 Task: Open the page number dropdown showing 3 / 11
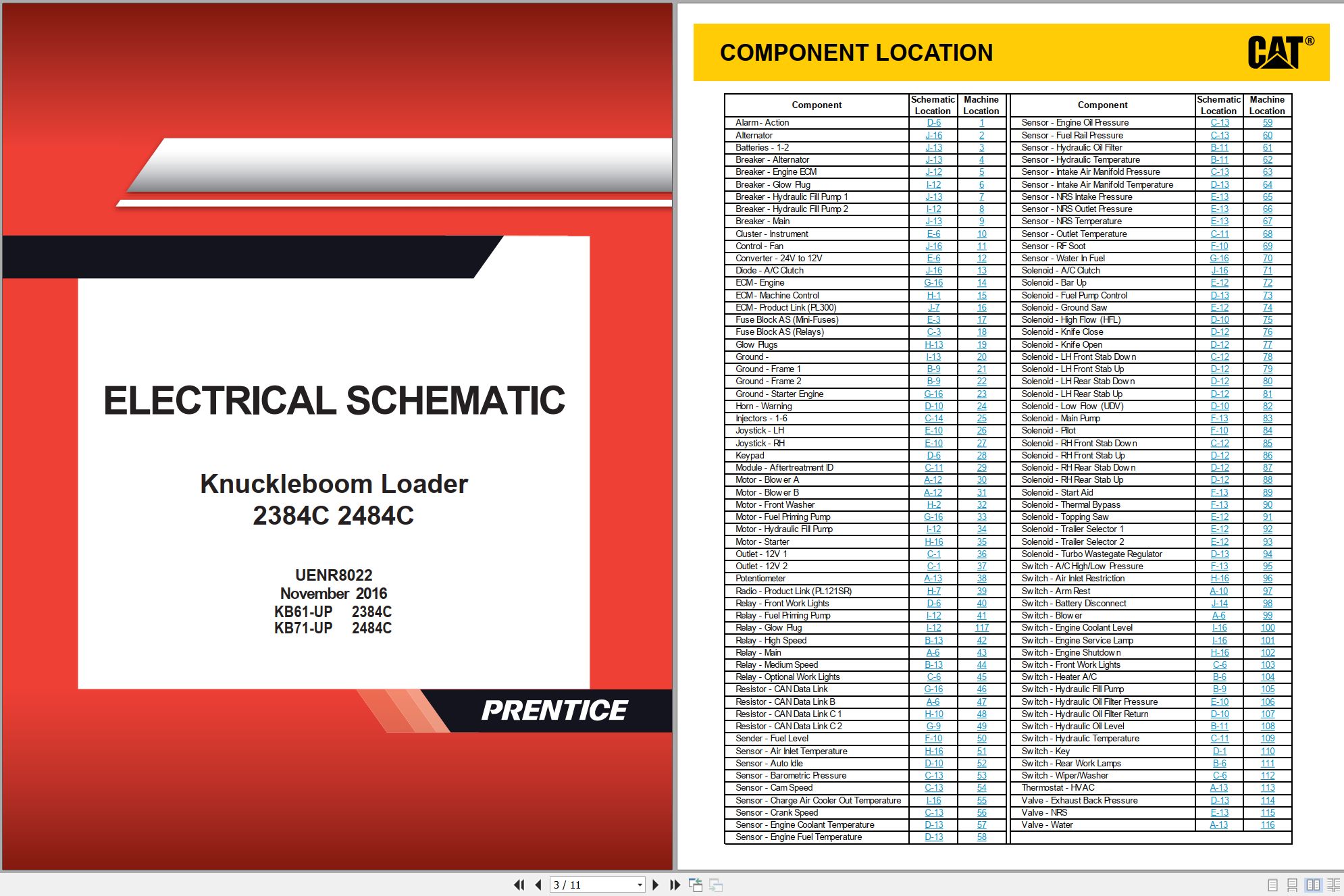click(640, 885)
